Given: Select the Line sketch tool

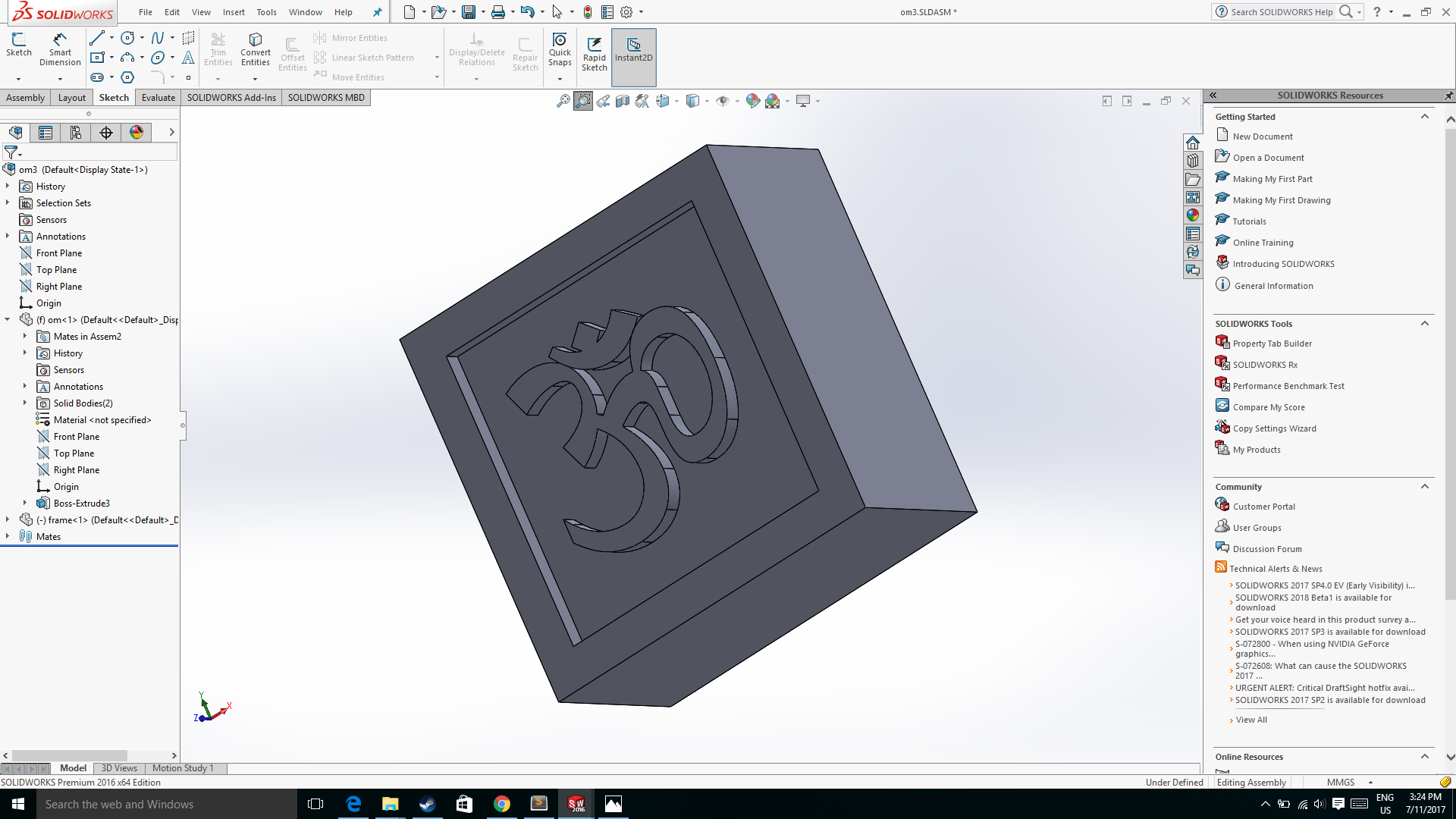Looking at the screenshot, I should 96,38.
